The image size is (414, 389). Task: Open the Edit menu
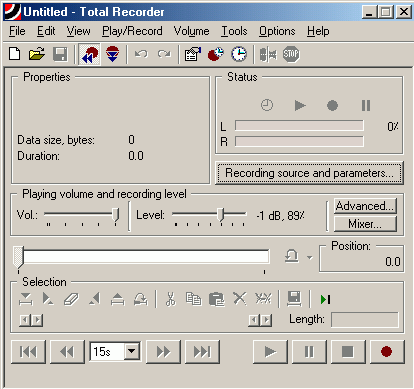pos(46,31)
